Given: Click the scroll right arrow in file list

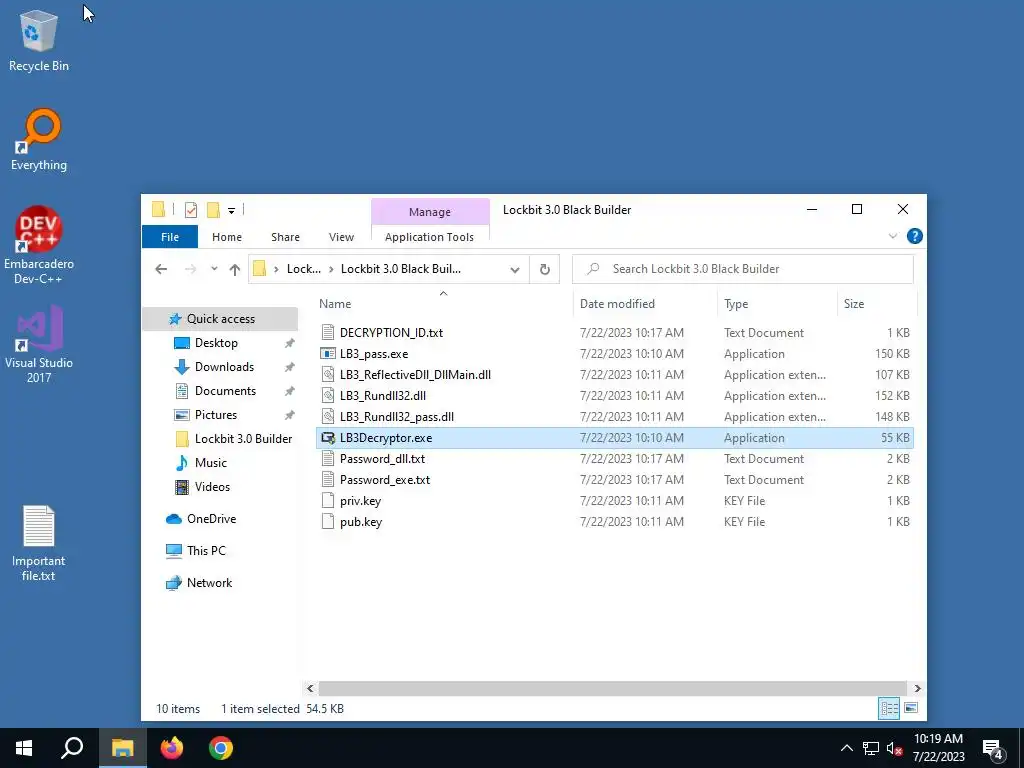Looking at the screenshot, I should pyautogui.click(x=917, y=688).
